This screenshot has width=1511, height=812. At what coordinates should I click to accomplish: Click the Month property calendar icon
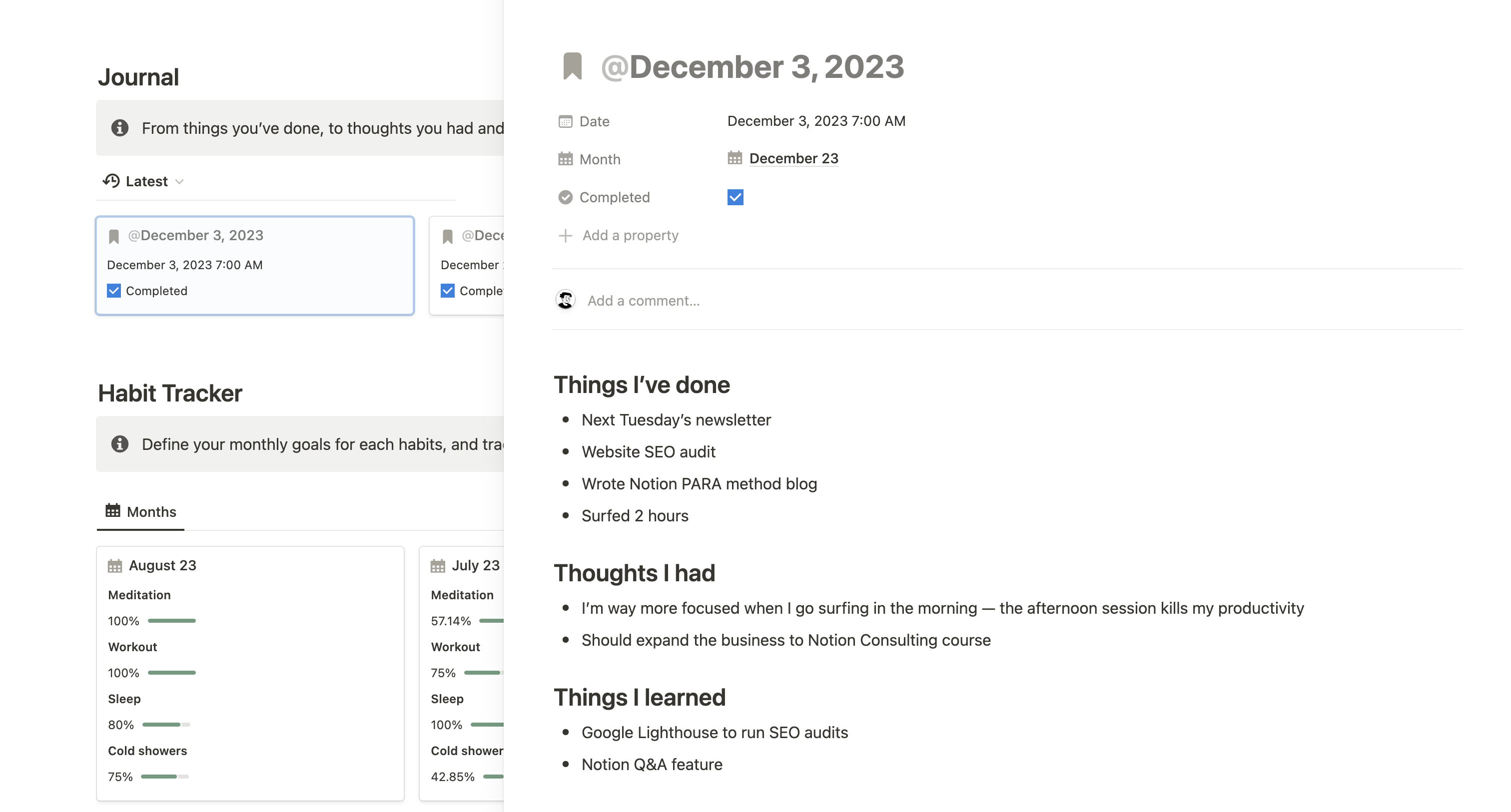565,159
